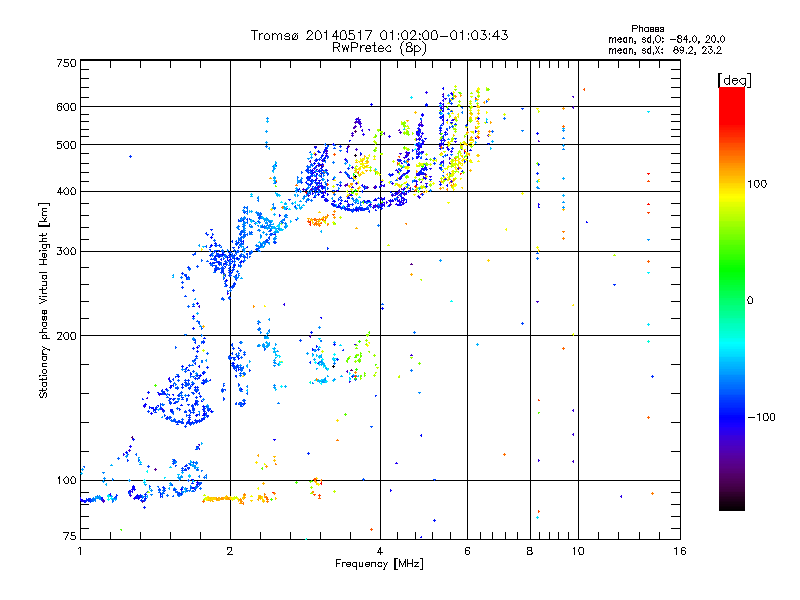Click the colorbar tick label '0'
The width and height of the screenshot is (800, 600).
[750, 301]
